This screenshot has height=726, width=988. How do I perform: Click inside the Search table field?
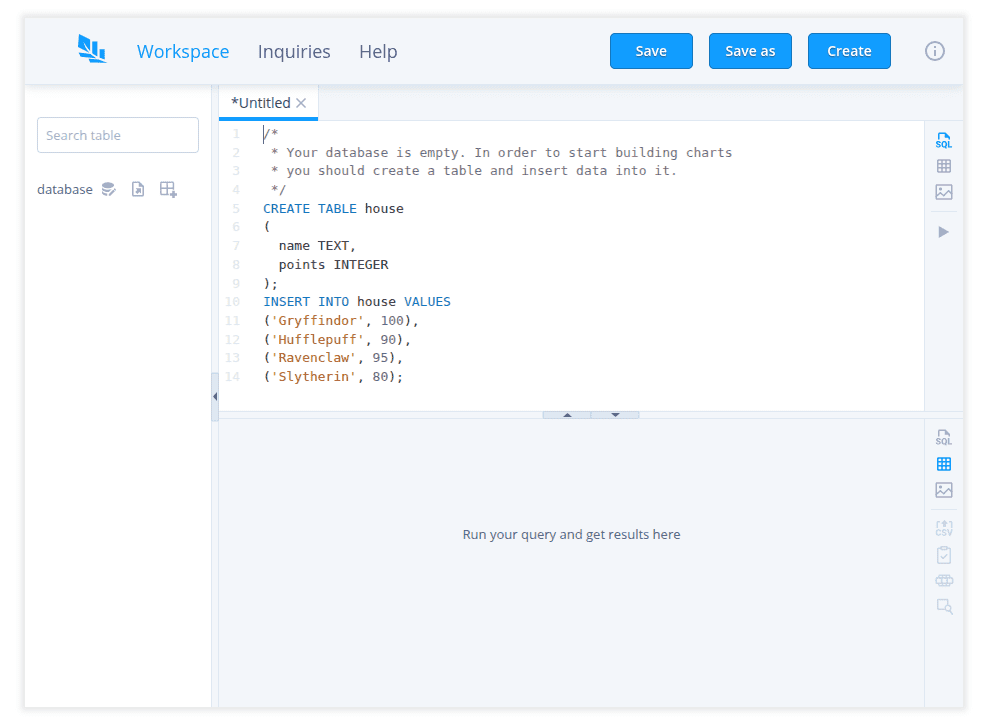tap(117, 134)
